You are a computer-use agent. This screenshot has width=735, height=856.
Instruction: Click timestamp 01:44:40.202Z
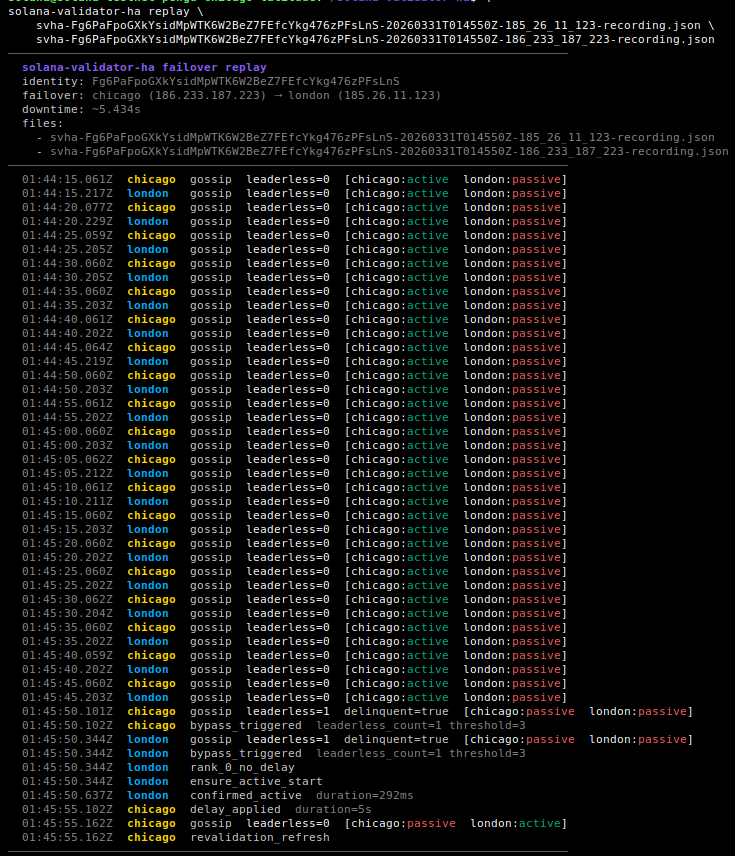[67, 334]
